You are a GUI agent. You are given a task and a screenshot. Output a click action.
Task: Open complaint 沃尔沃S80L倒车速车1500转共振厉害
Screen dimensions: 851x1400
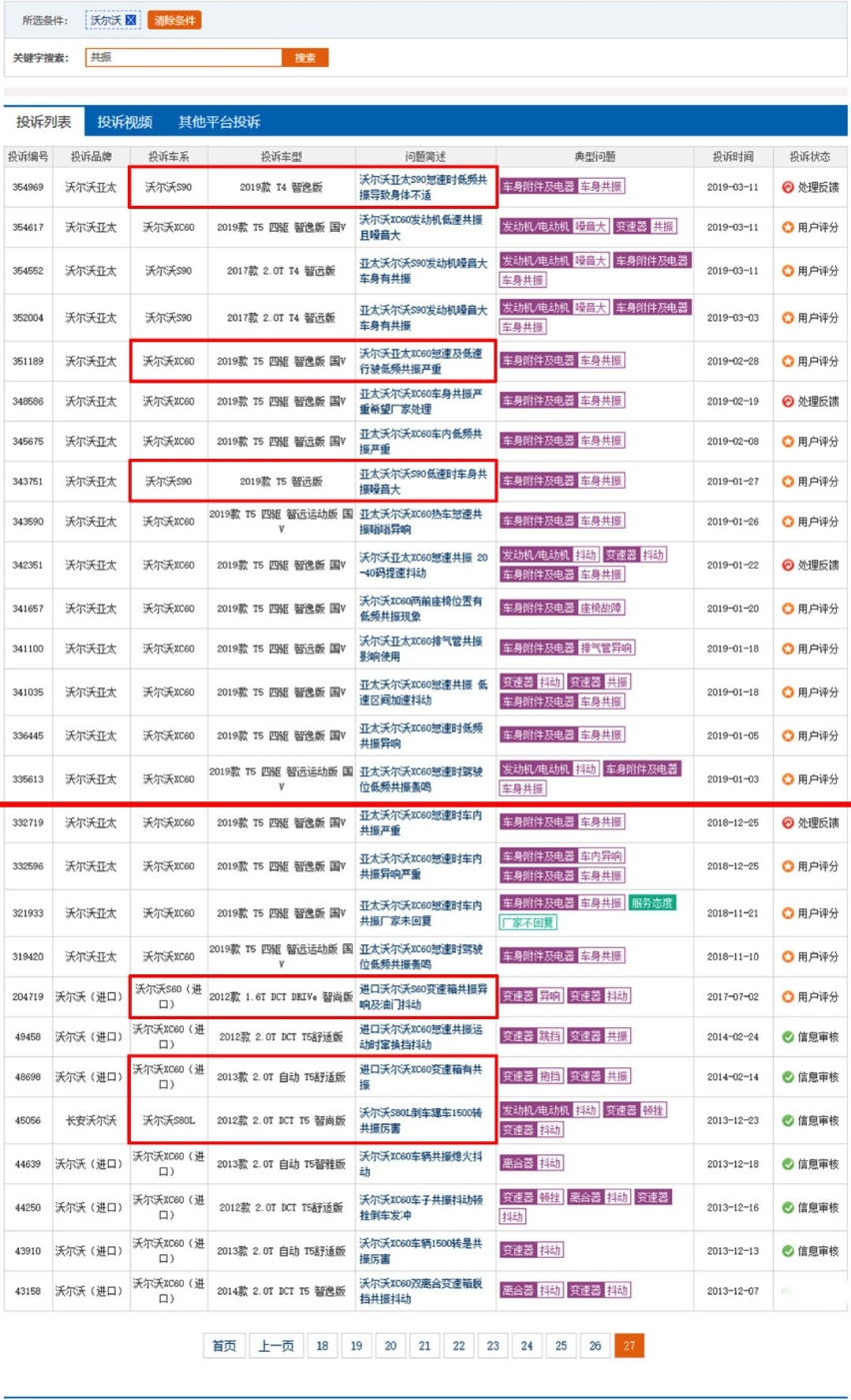click(421, 1120)
